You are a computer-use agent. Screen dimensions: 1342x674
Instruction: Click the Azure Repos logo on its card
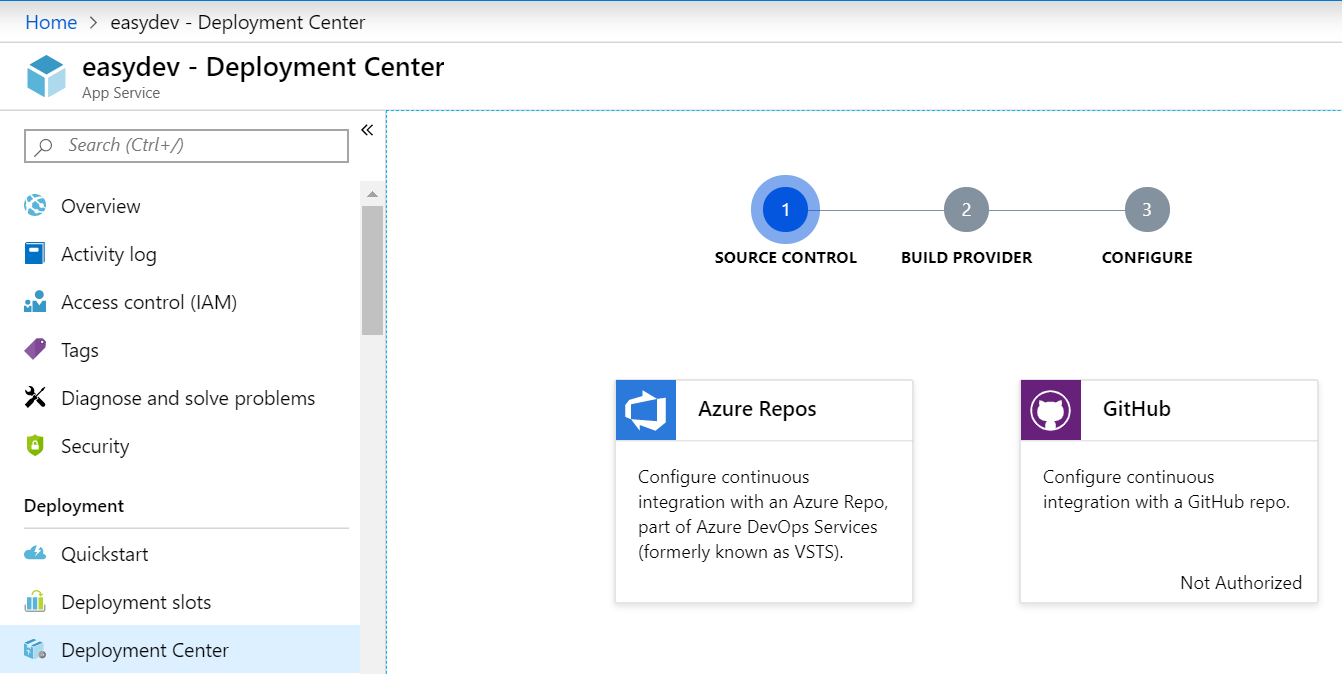(x=645, y=409)
